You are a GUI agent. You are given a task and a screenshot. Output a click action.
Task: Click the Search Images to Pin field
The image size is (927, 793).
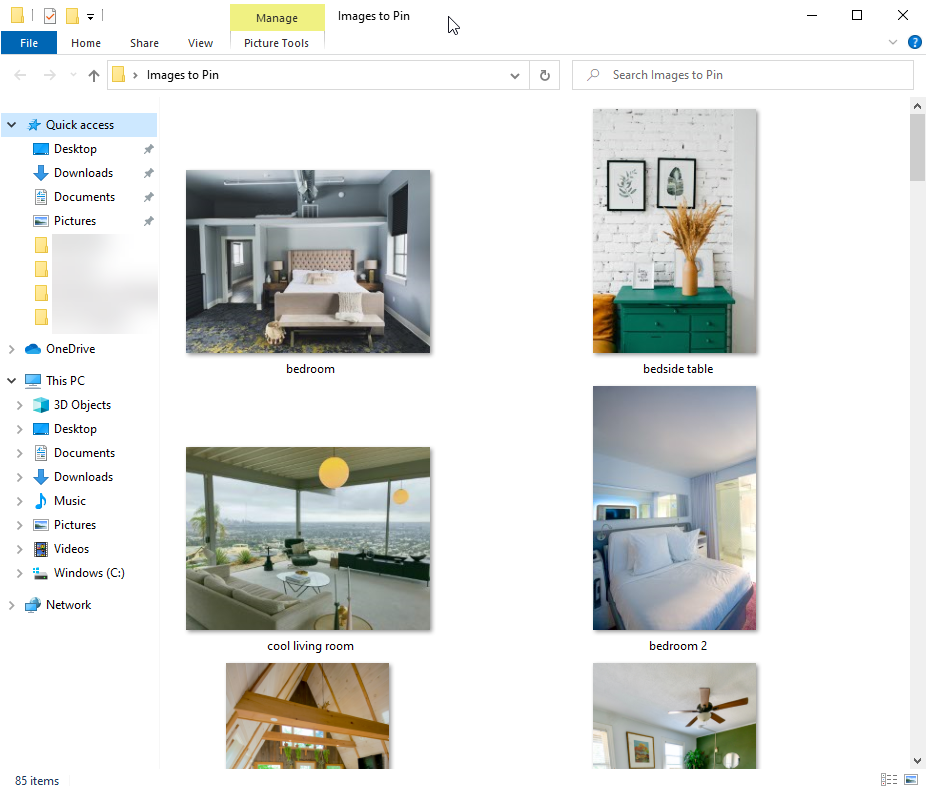coord(743,75)
